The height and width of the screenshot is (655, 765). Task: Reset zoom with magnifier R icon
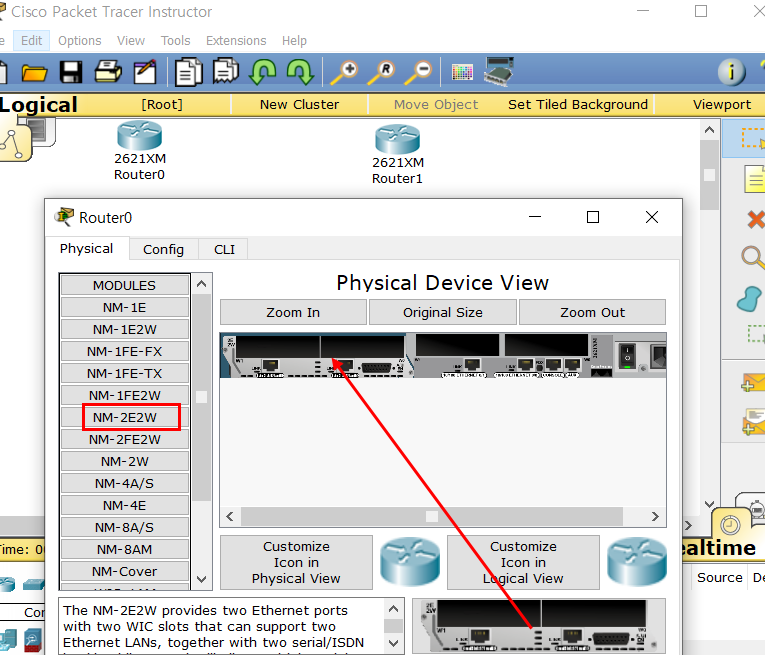382,73
